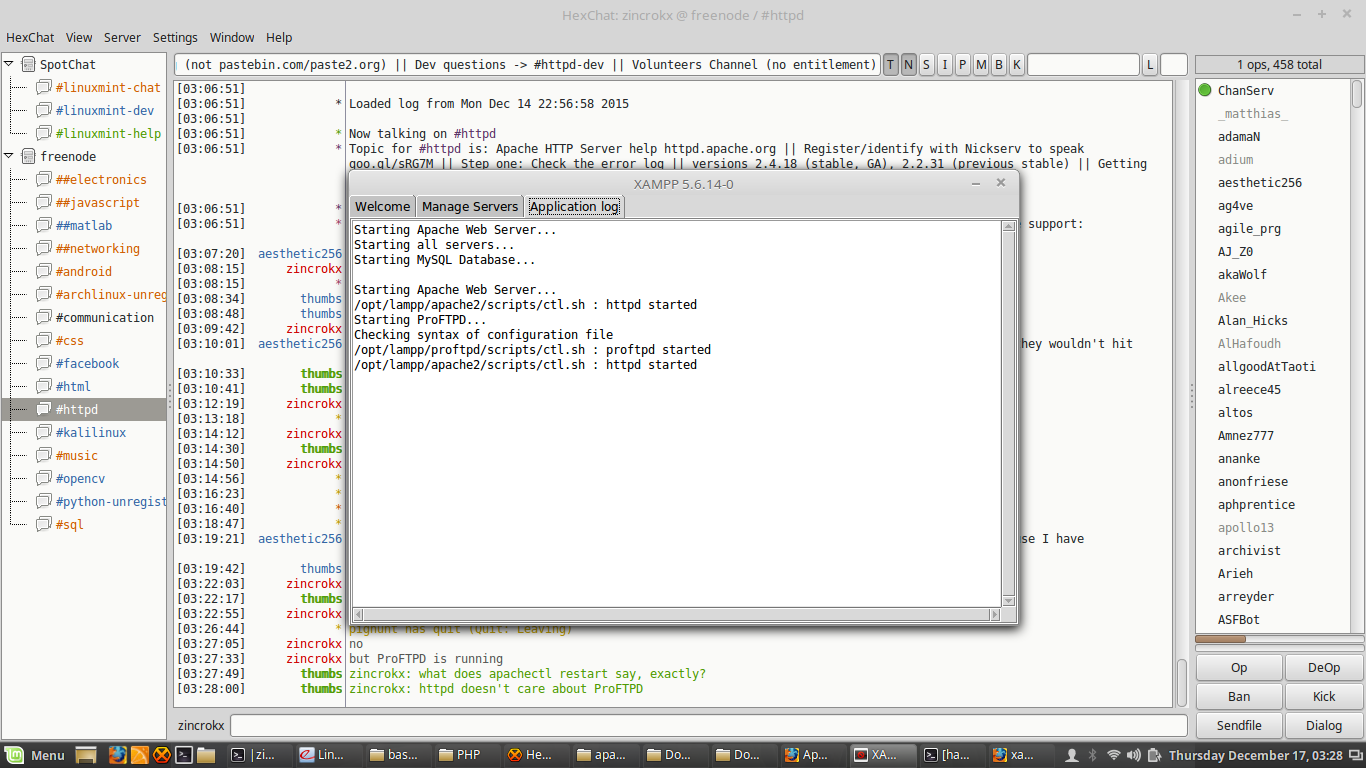Switch to the Welcome tab in XAMPP
Viewport: 1366px width, 768px height.
[x=383, y=206]
